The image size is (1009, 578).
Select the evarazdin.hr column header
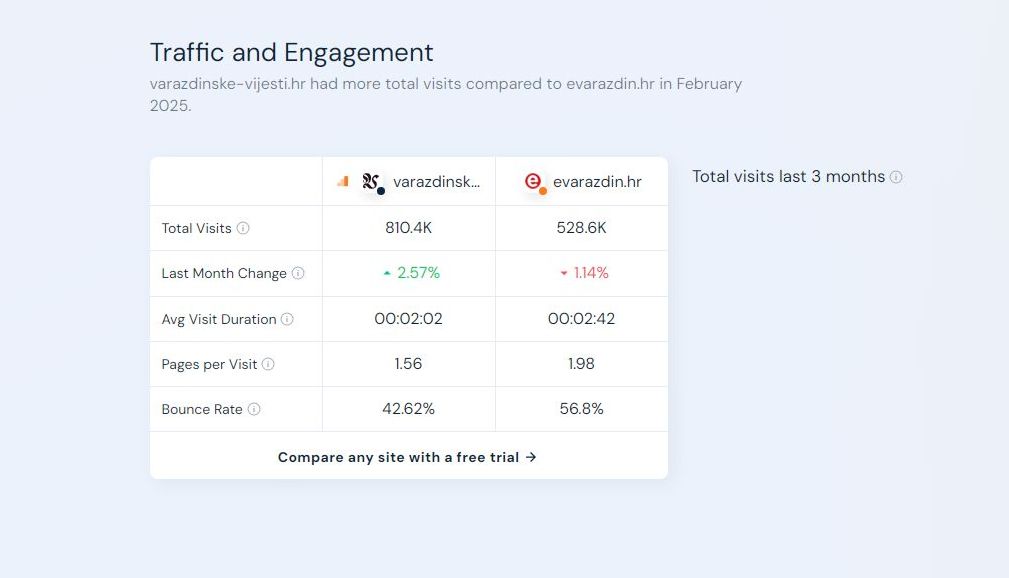pyautogui.click(x=582, y=182)
